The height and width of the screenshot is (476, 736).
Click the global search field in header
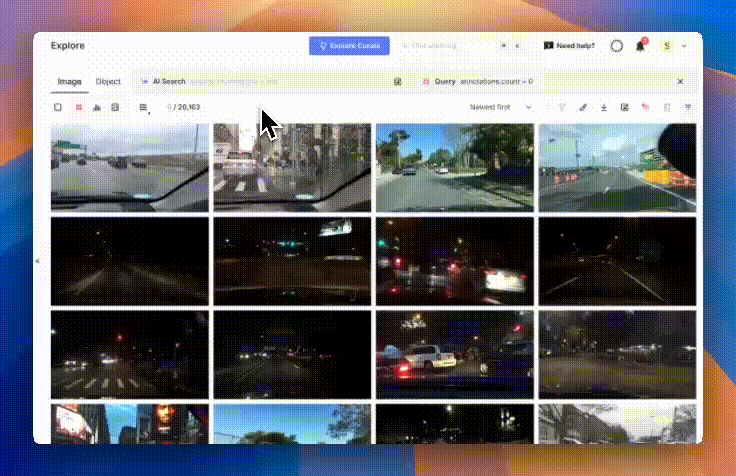[x=461, y=46]
